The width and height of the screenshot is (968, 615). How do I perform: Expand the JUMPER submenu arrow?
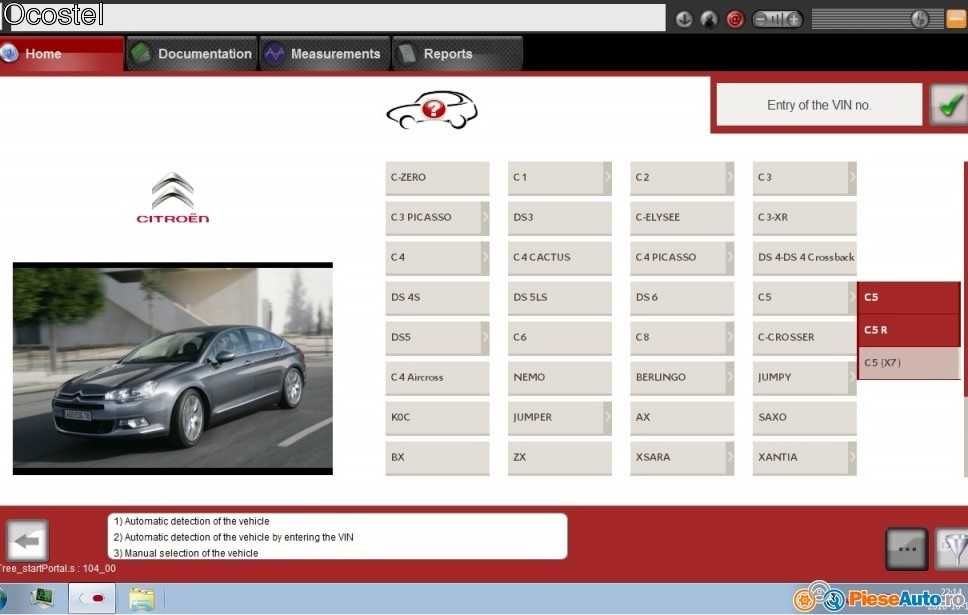607,418
